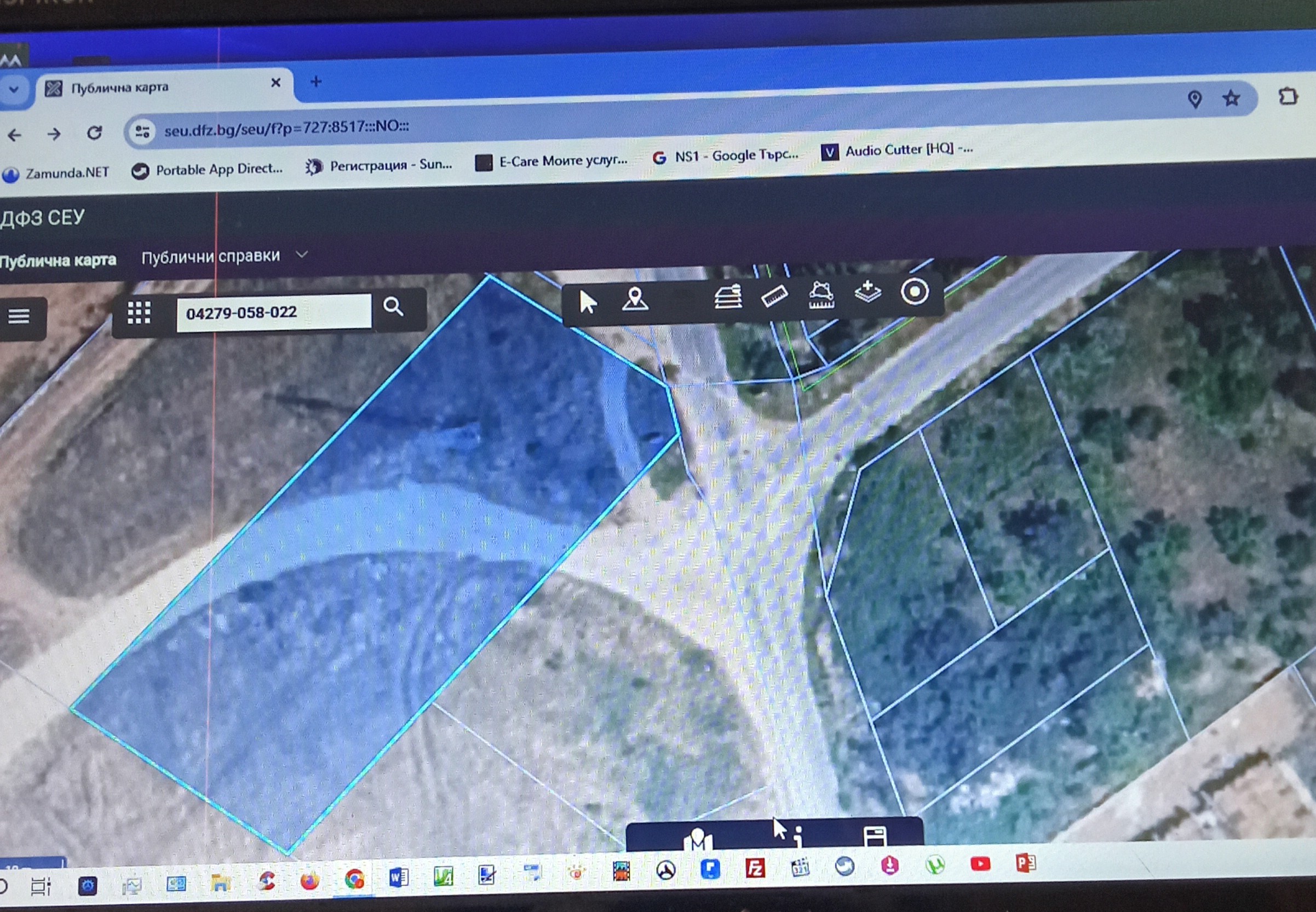Open the Регистрация - Sun... bookmark

click(378, 166)
